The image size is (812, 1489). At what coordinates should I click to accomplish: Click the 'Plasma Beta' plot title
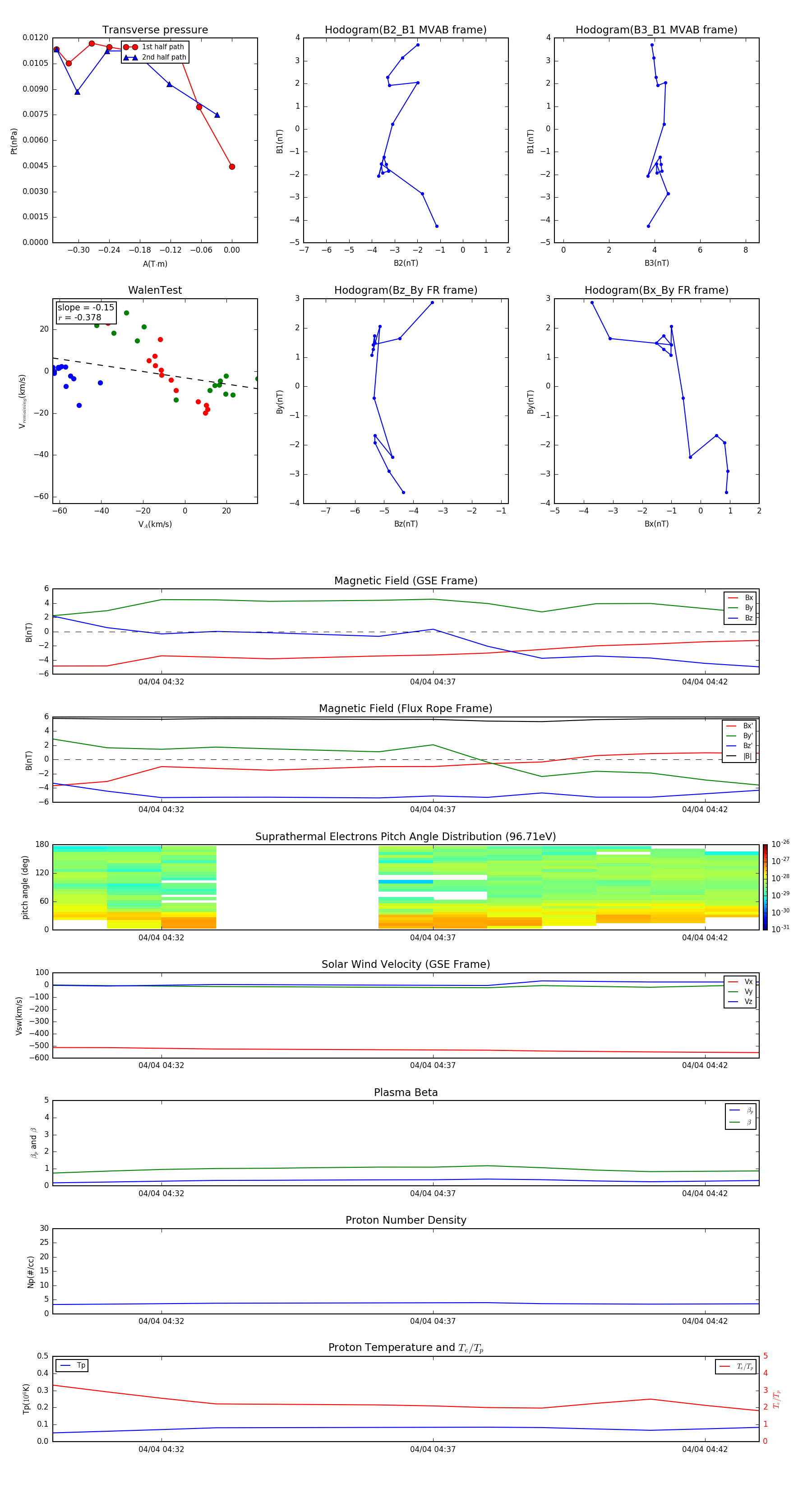point(406,1092)
